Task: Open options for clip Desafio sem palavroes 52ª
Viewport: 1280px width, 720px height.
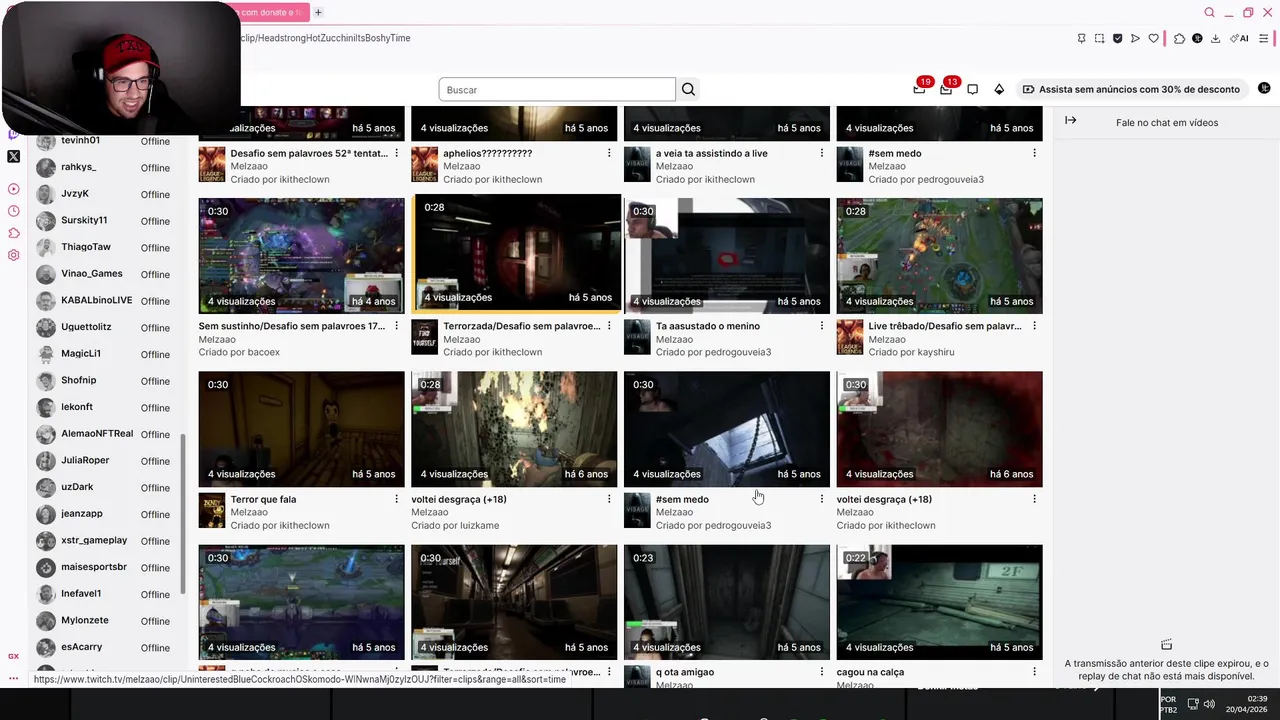Action: pos(396,153)
